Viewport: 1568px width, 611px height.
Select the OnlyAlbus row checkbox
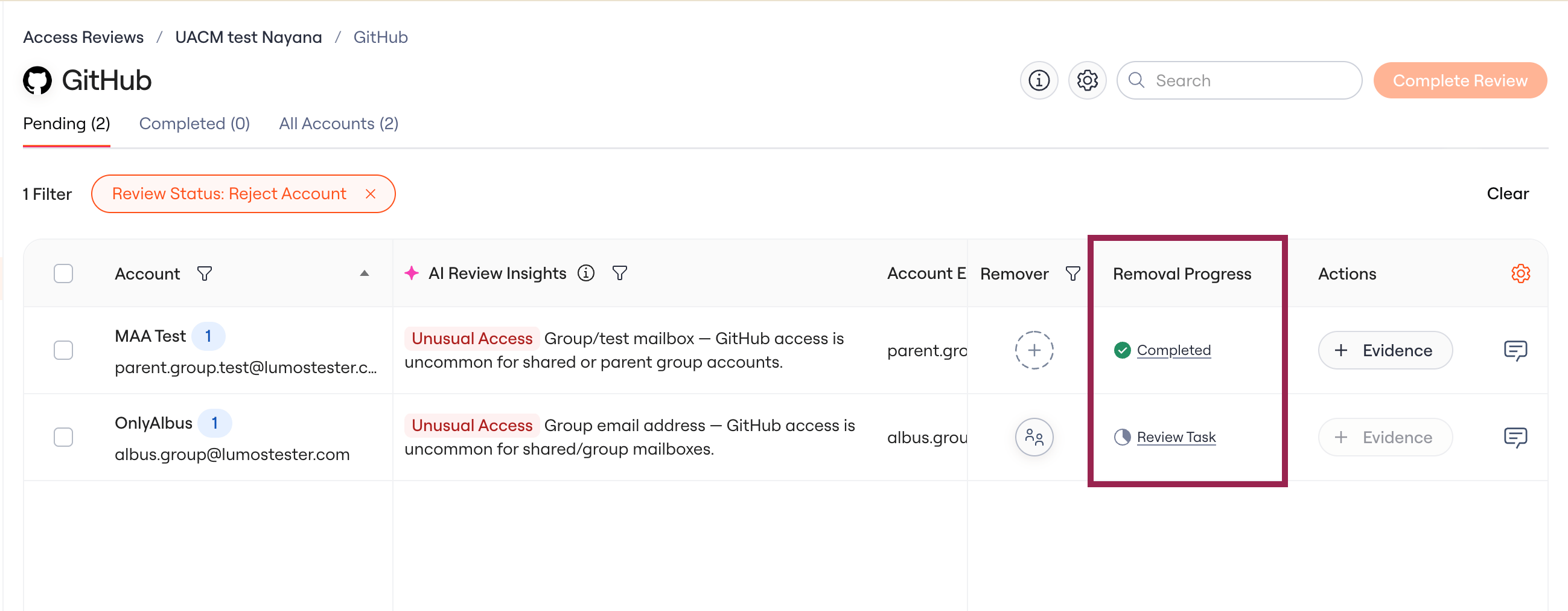(x=63, y=437)
